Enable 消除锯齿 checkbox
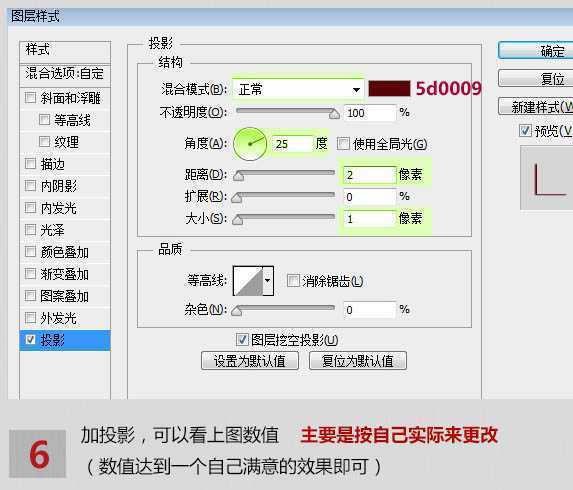 pyautogui.click(x=293, y=281)
